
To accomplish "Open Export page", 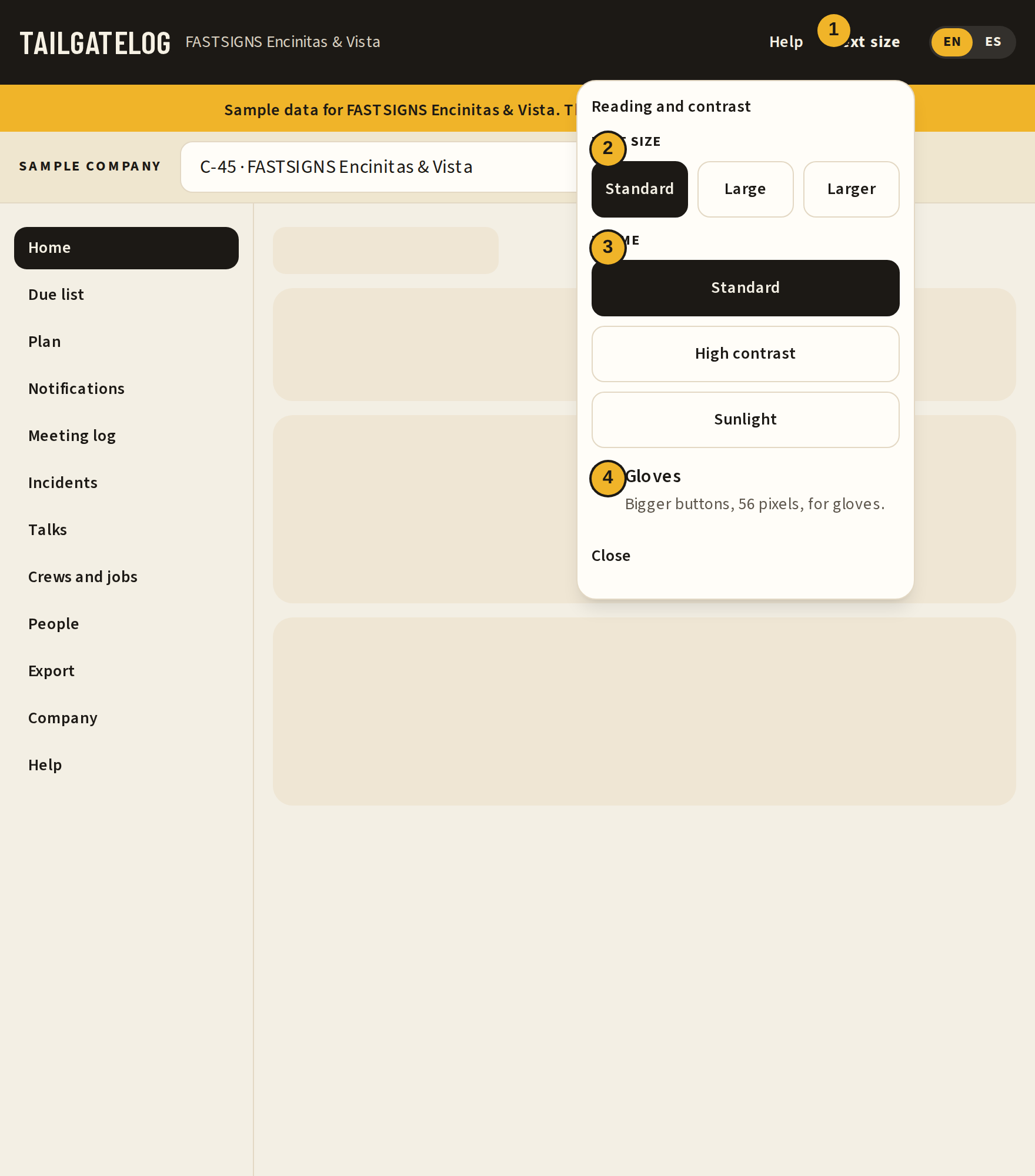I will tap(126, 671).
